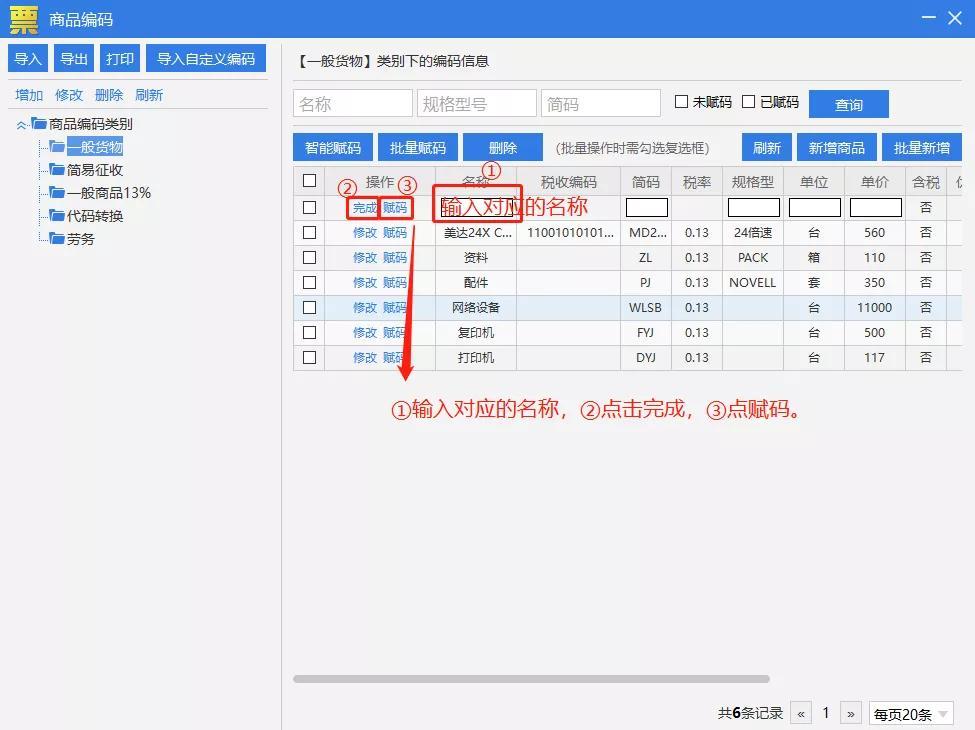Click the yellow 票 app logo icon
Viewport: 975px width, 730px height.
(x=24, y=19)
